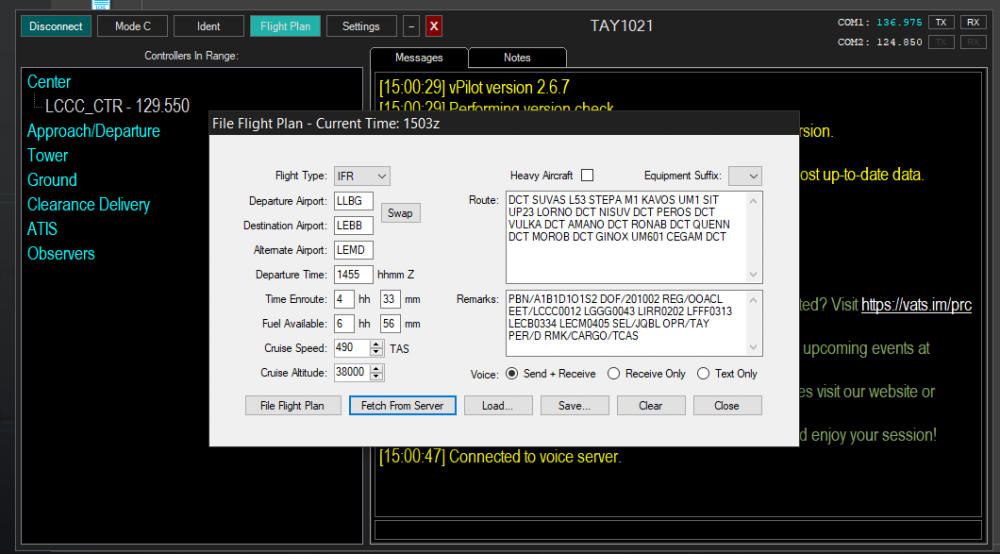Select Text Only voice option

704,374
